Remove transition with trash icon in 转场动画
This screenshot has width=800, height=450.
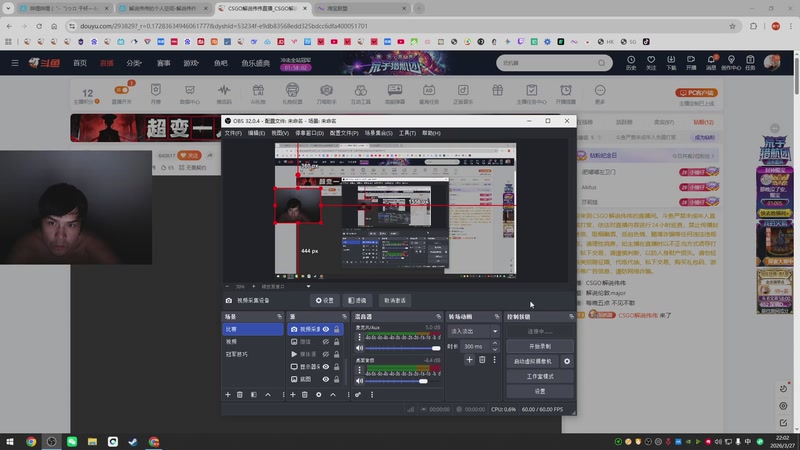482,360
